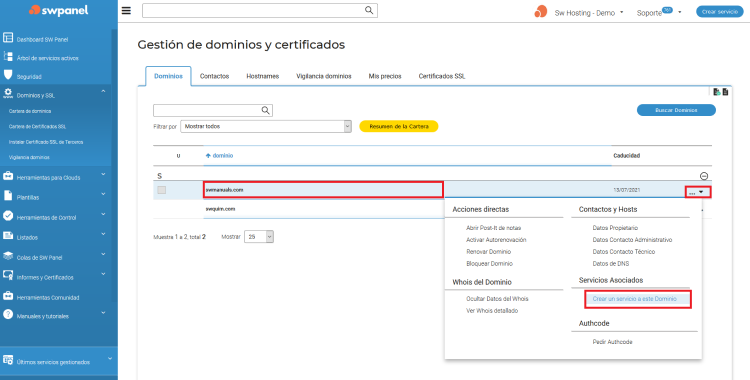Select Activar Autorenovación
The height and width of the screenshot is (380, 750).
[496, 240]
